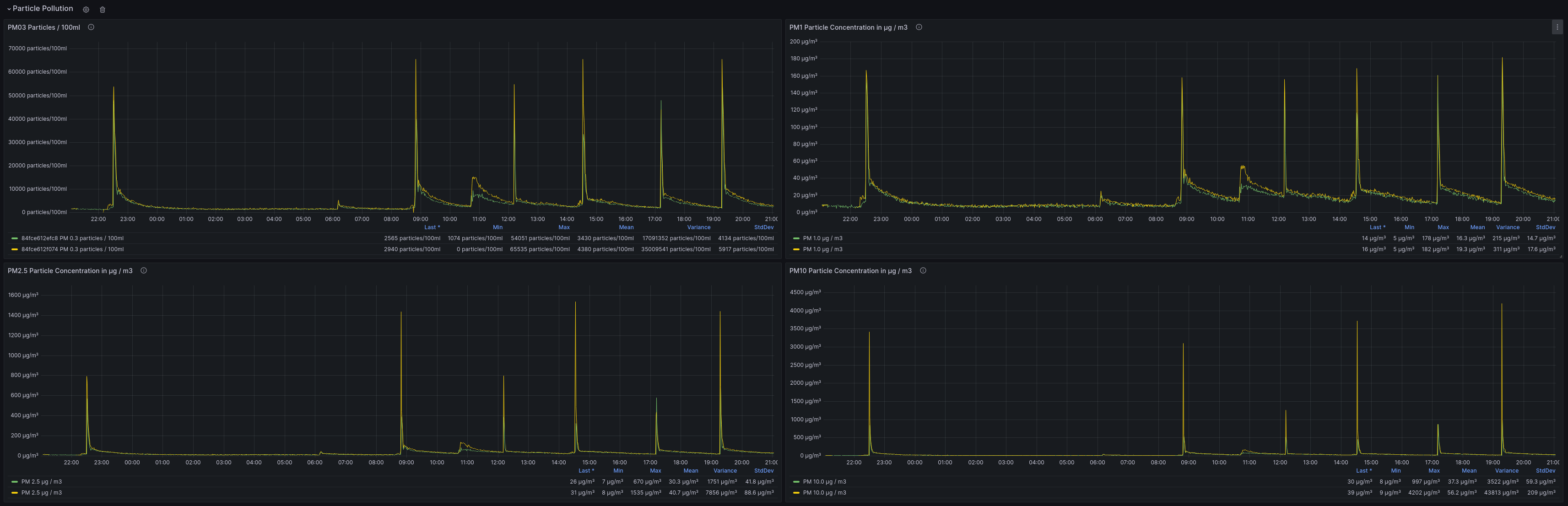Viewport: 1568px width, 506px height.
Task: Toggle the green PM 10.0 µg / m3 series
Action: [824, 482]
